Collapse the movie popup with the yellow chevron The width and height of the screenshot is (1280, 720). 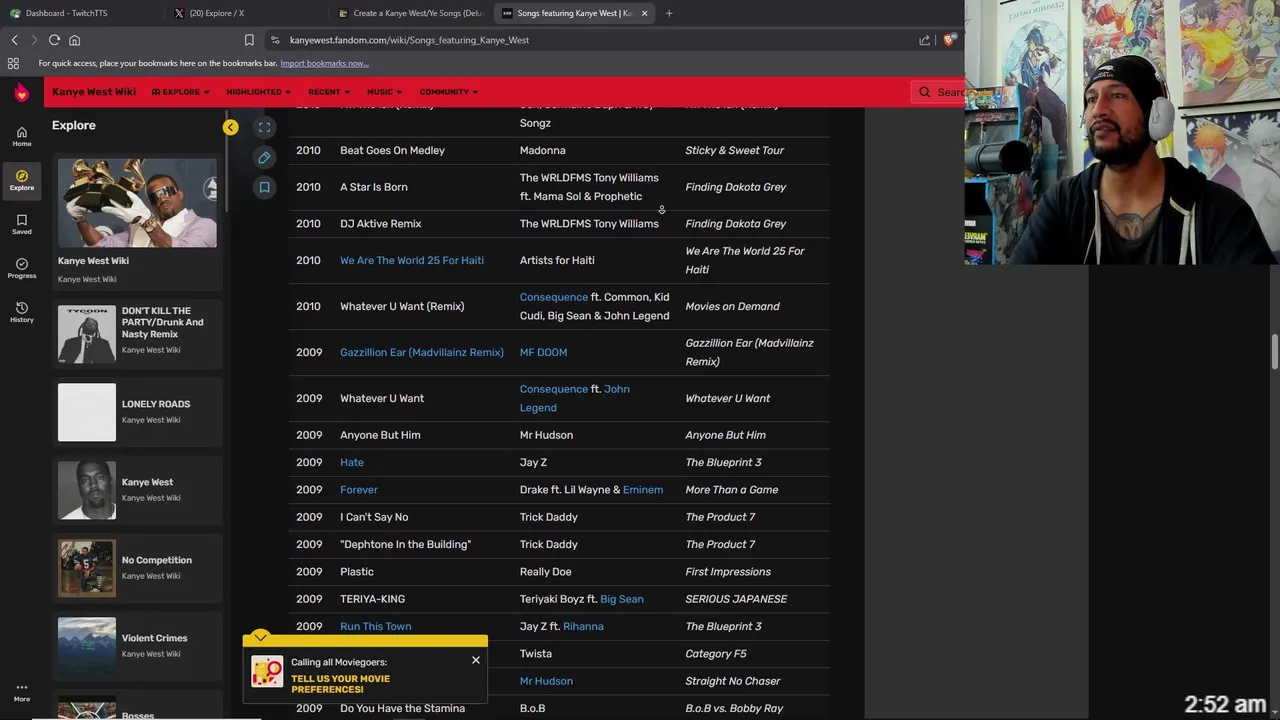pos(260,637)
